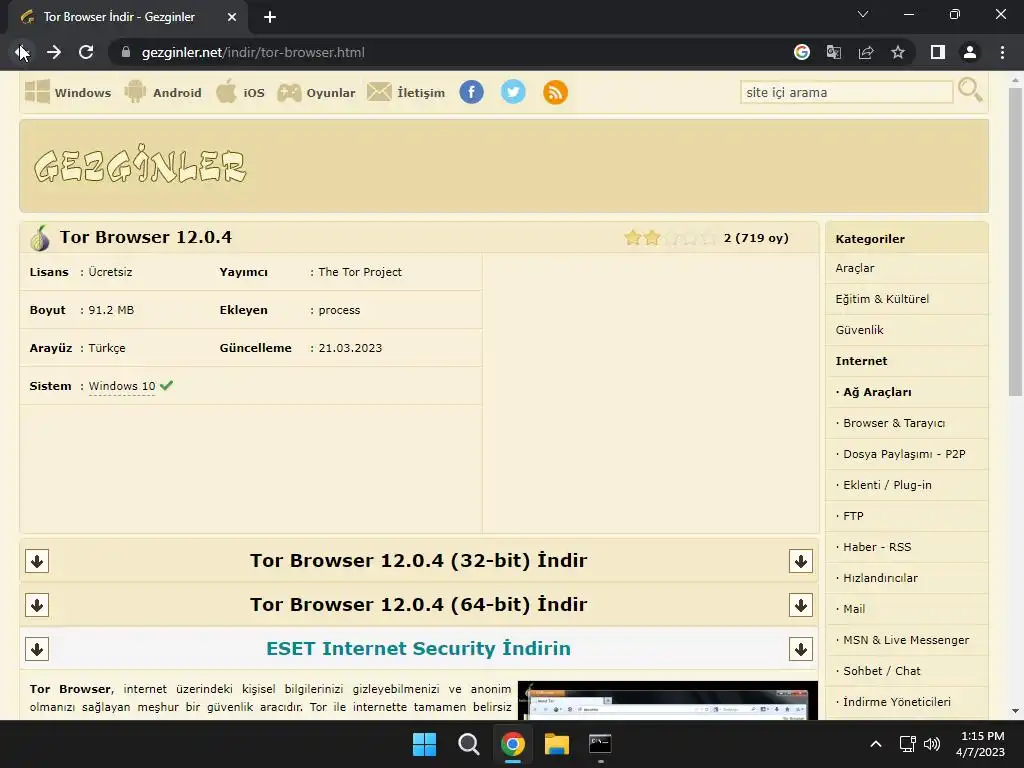1024x768 pixels.
Task: Click left download arrow on 32-bit row
Action: 37,561
